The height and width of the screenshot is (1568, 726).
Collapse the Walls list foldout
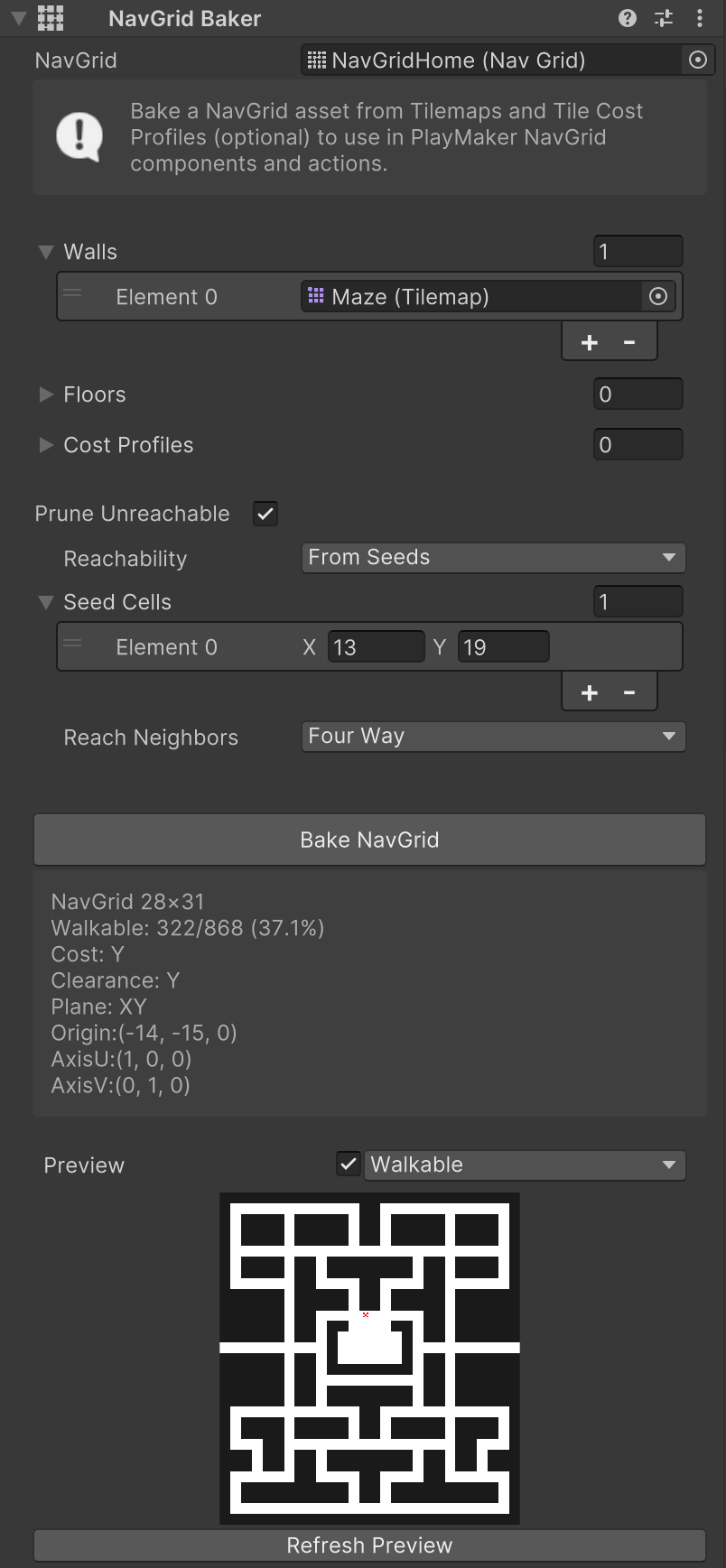coord(46,252)
